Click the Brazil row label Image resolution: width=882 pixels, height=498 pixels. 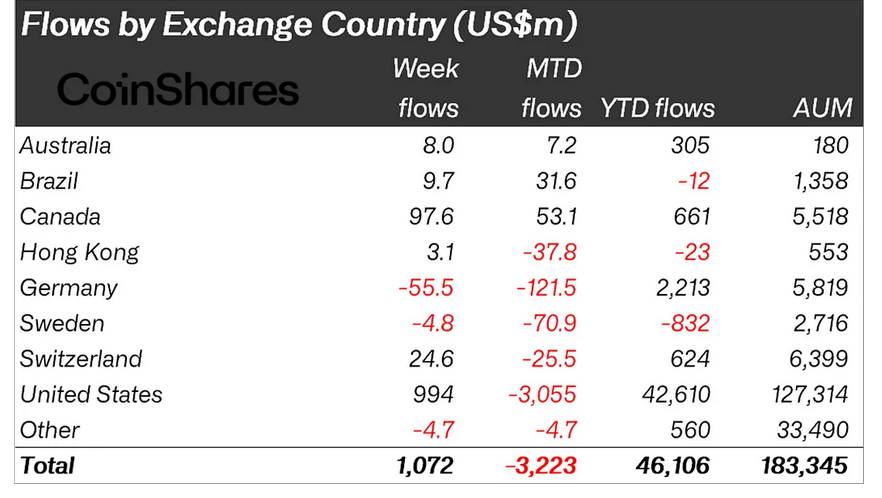point(49,181)
